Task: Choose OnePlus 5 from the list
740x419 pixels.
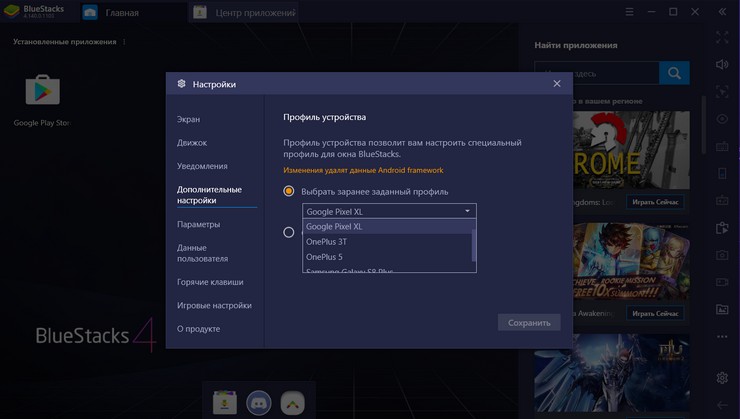Action: [324, 257]
